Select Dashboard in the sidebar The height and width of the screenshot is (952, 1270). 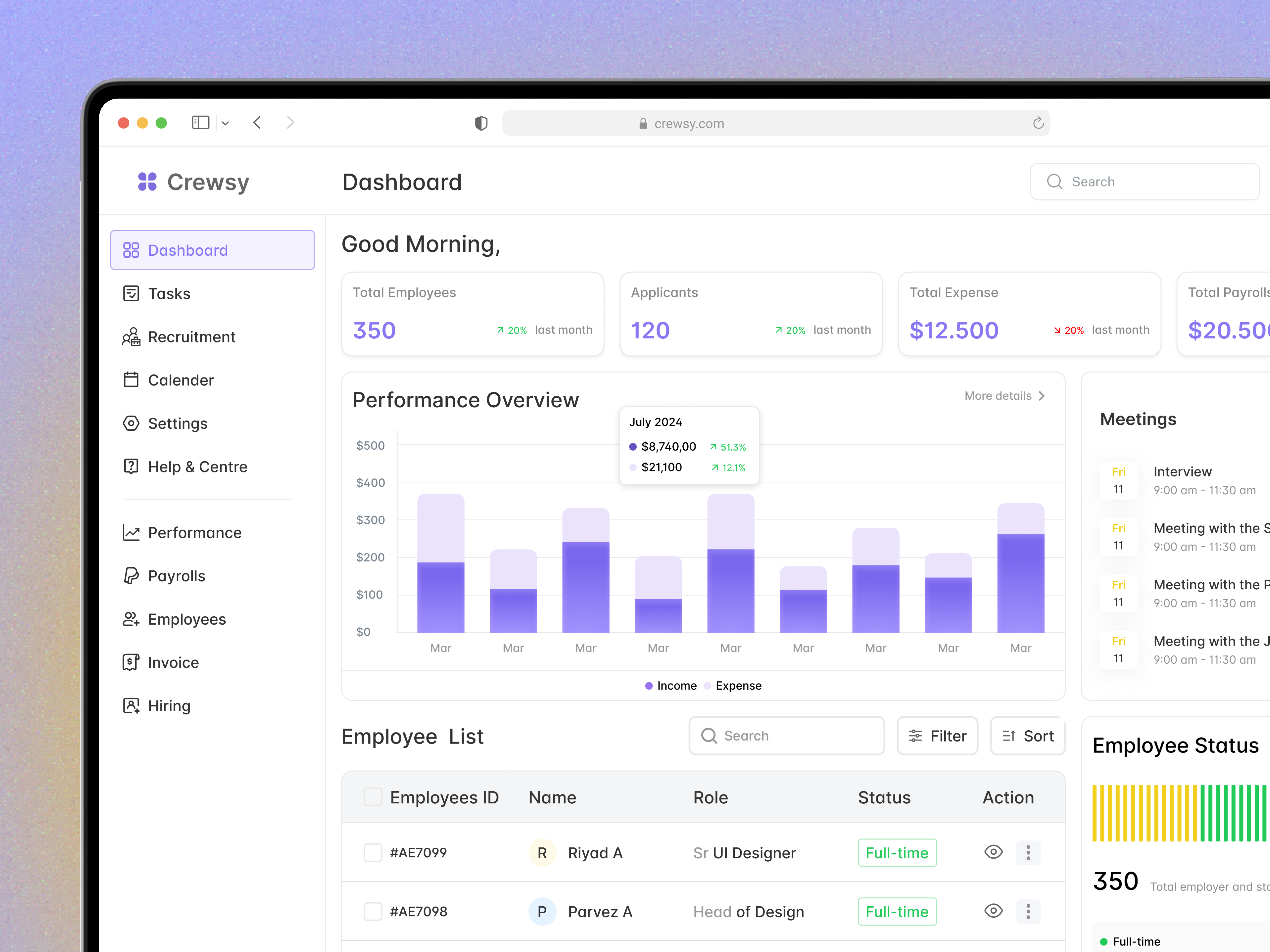(x=213, y=250)
